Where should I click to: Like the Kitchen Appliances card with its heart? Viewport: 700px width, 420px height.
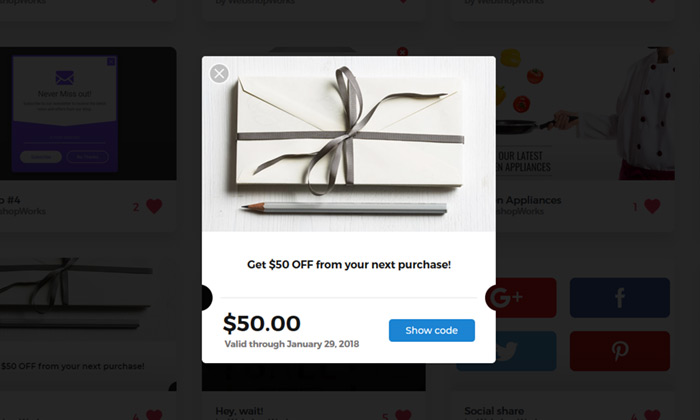click(x=653, y=206)
